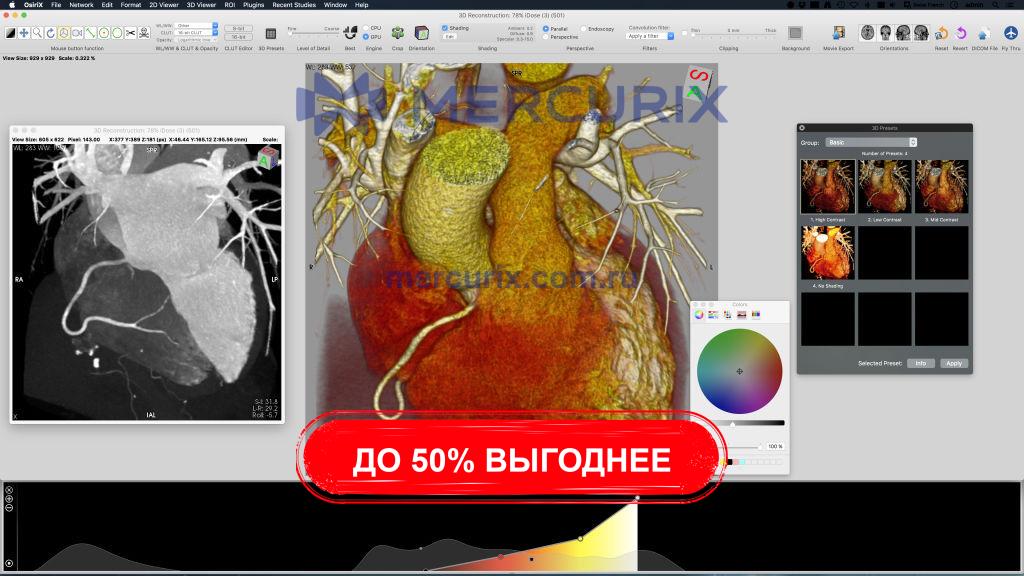
Task: Open the CLUT dropdown
Action: point(197,33)
